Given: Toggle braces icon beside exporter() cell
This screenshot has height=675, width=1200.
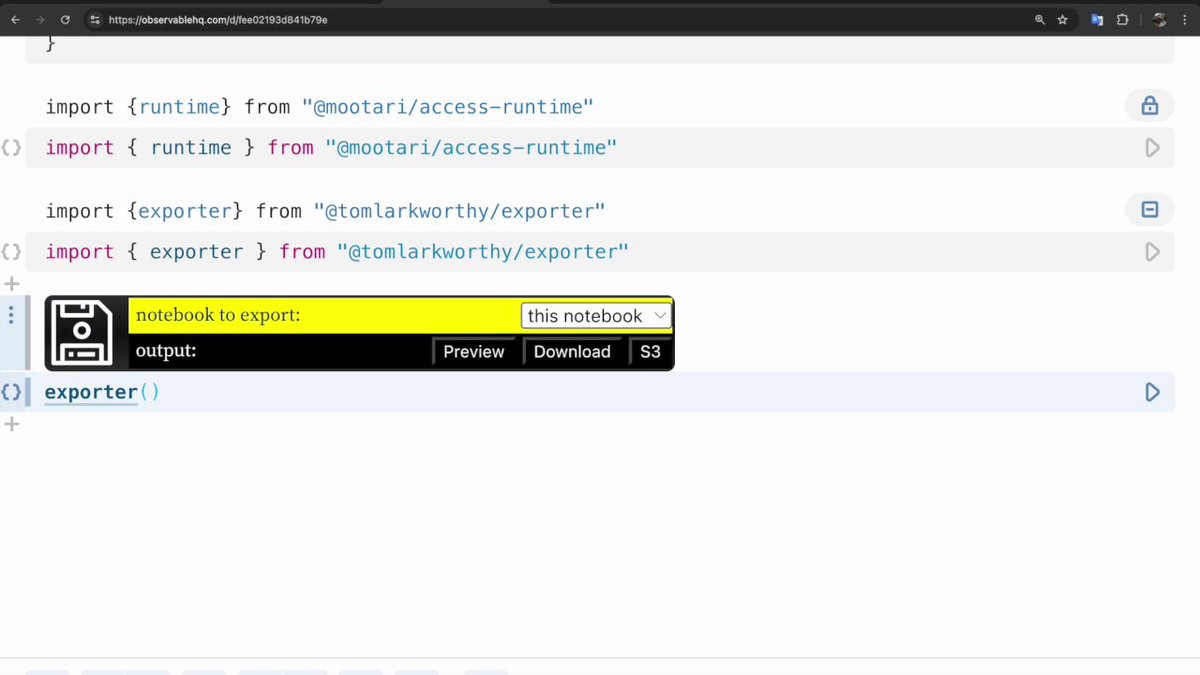Looking at the screenshot, I should [11, 392].
